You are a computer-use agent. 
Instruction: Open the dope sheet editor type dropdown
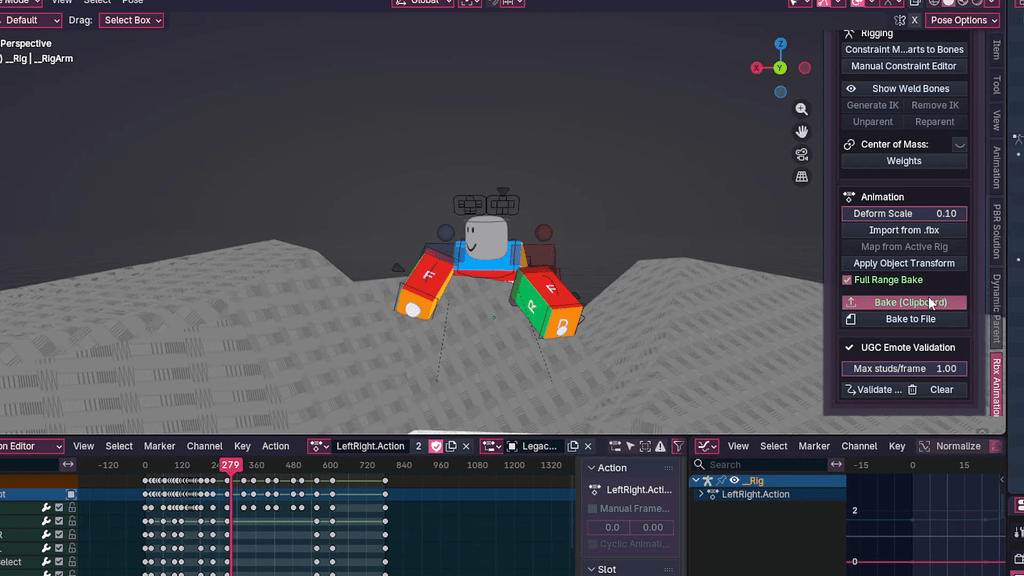click(31, 446)
